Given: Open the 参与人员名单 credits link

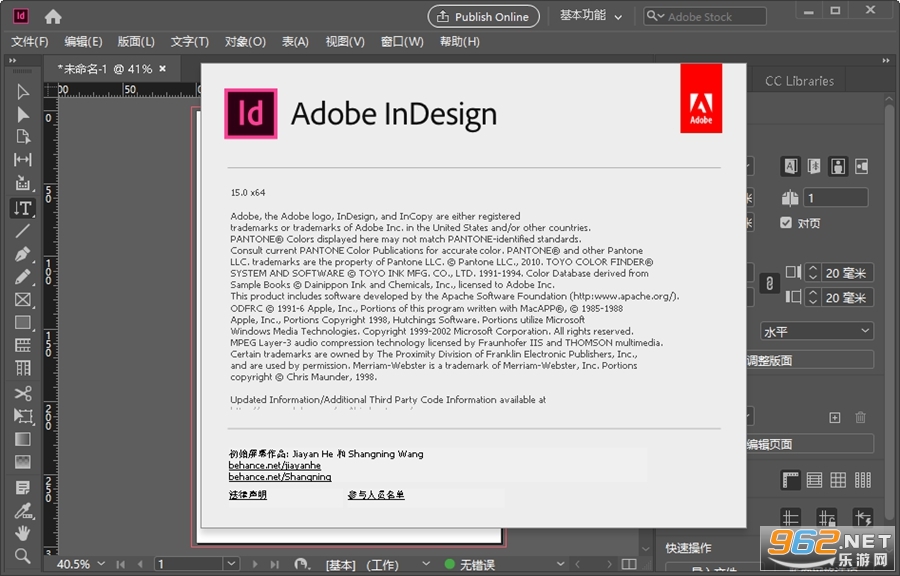Looking at the screenshot, I should pos(376,495).
